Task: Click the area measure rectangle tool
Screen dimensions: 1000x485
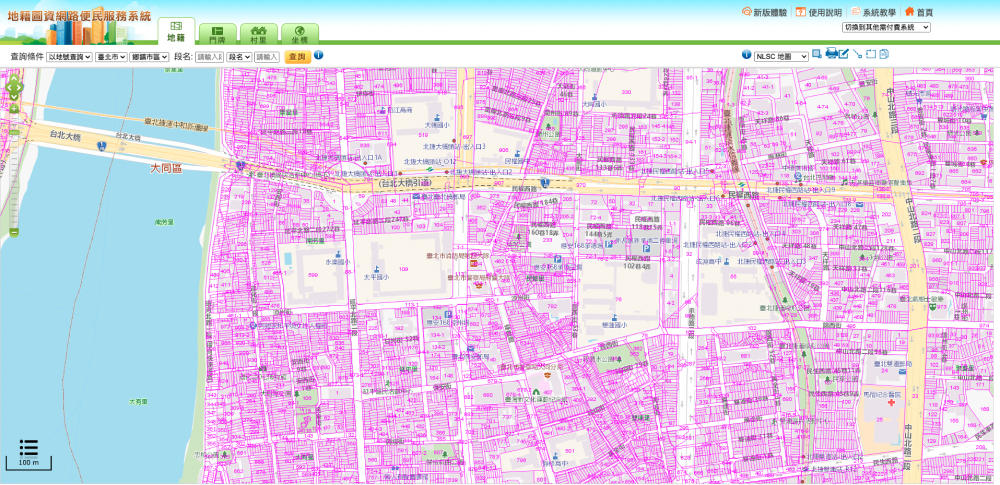Action: tap(870, 54)
